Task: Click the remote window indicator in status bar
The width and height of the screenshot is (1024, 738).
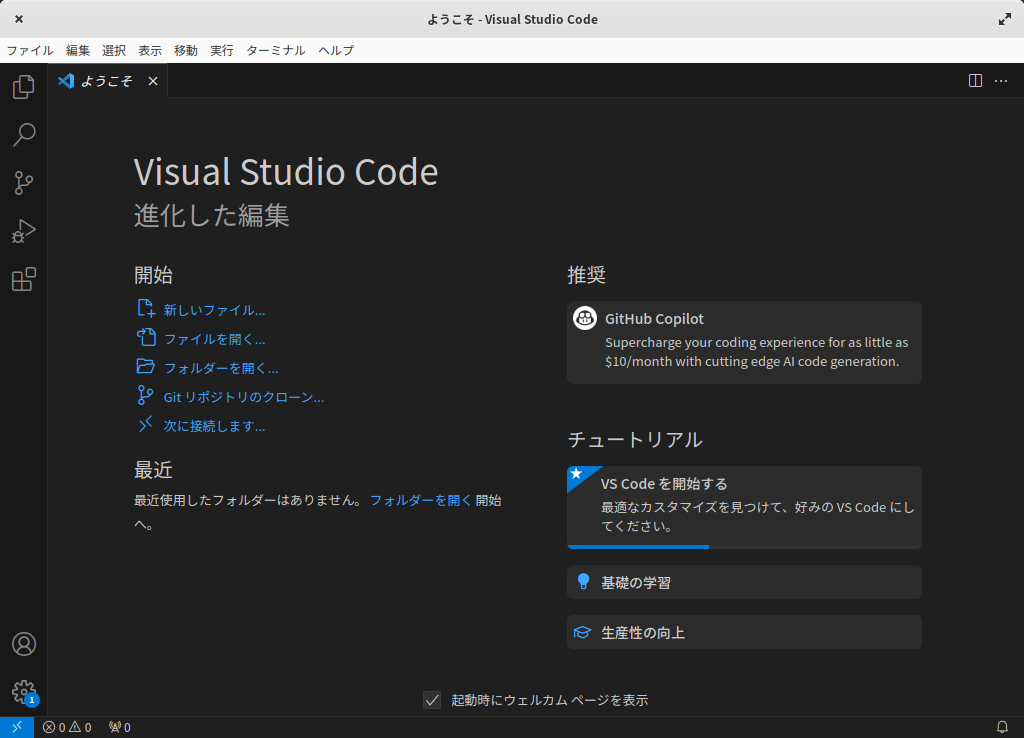Action: point(17,727)
